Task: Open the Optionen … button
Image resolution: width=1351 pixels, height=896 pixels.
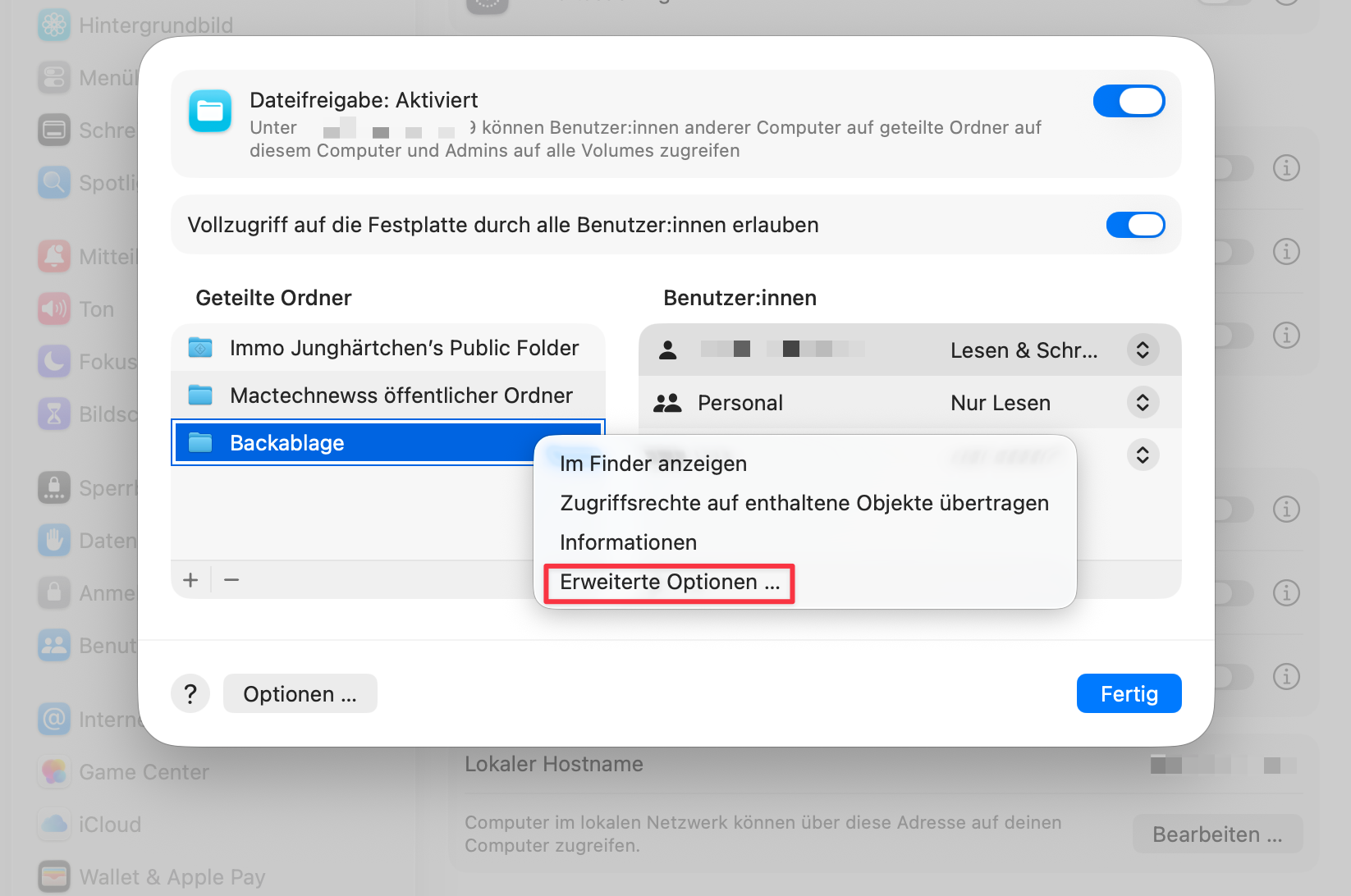Action: [x=300, y=694]
